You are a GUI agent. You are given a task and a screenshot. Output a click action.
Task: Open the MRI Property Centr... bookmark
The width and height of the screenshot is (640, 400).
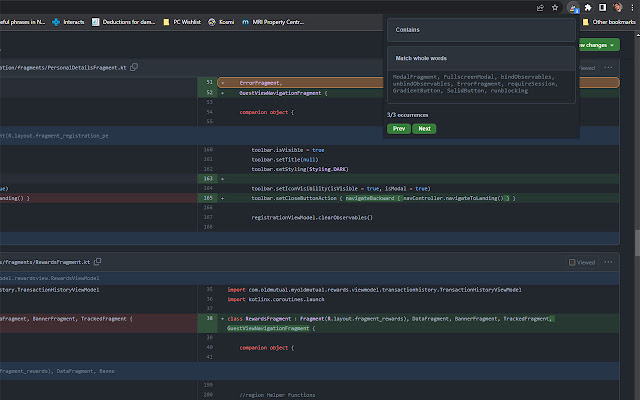click(273, 22)
